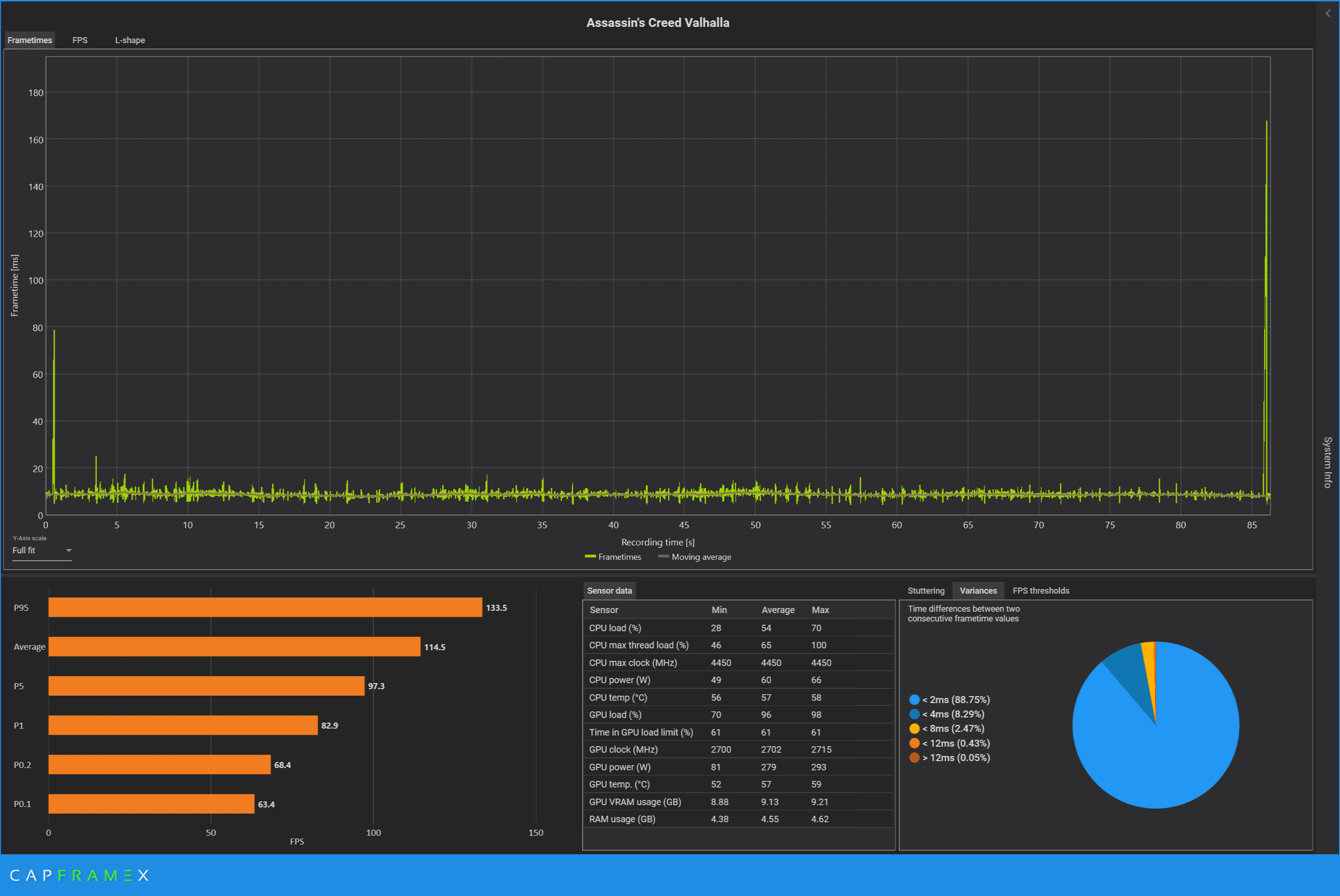
Task: Toggle the Moving average legend entry
Action: point(694,557)
